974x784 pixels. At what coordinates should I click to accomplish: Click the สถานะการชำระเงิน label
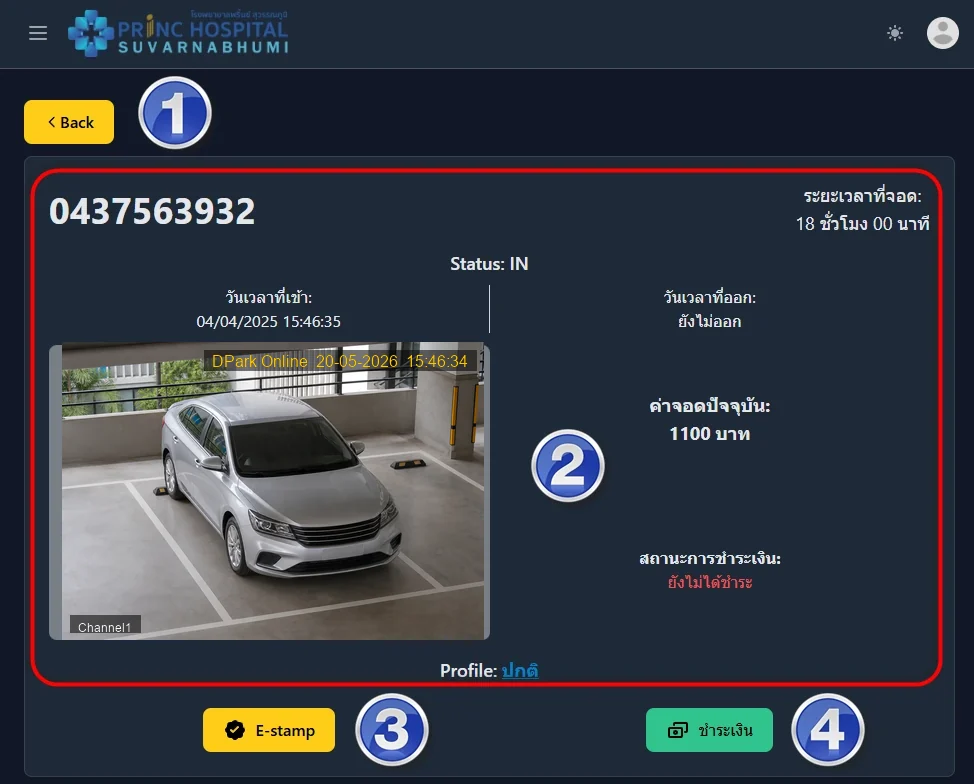click(709, 558)
